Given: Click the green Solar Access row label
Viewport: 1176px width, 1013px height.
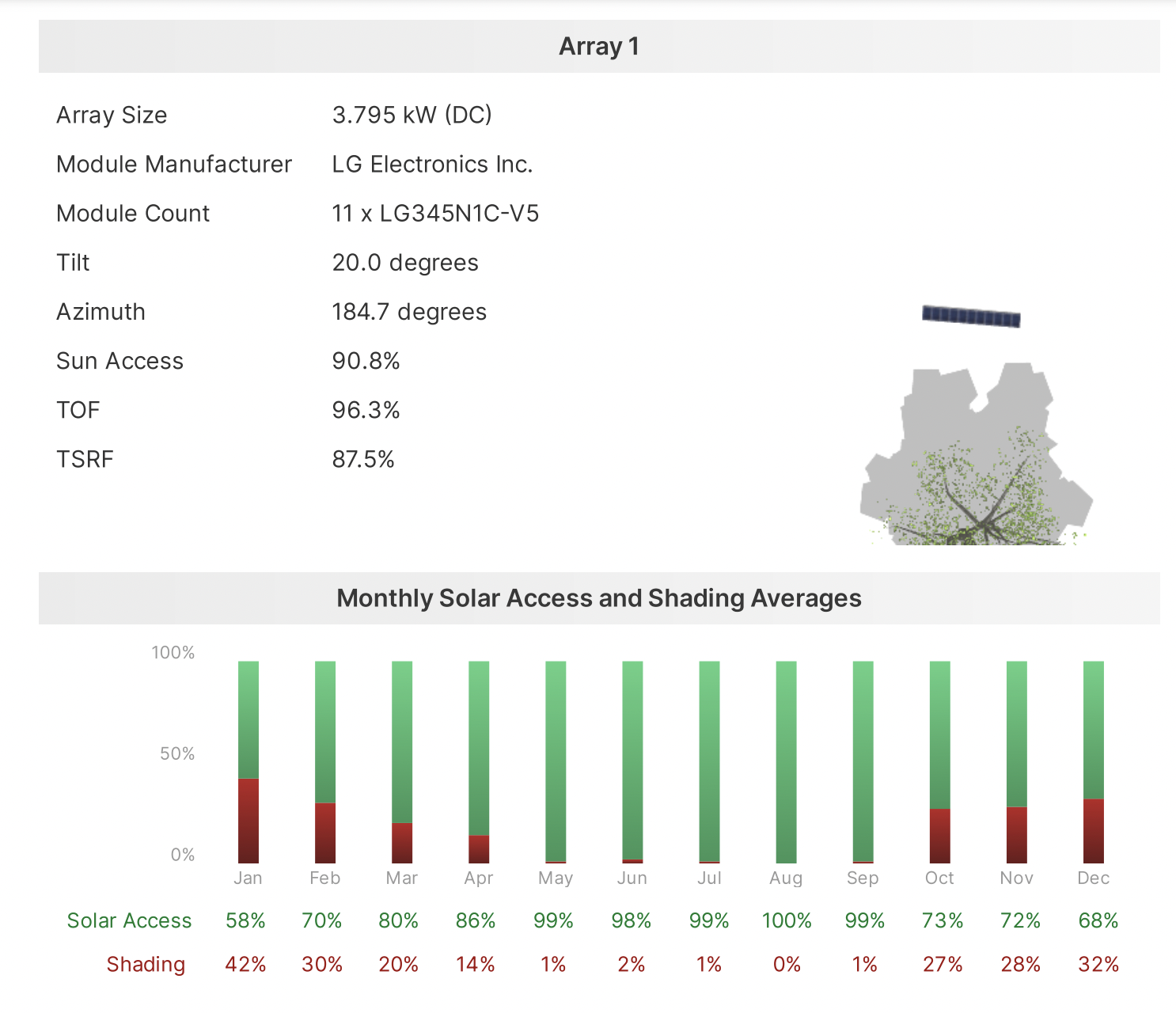Looking at the screenshot, I should (129, 920).
